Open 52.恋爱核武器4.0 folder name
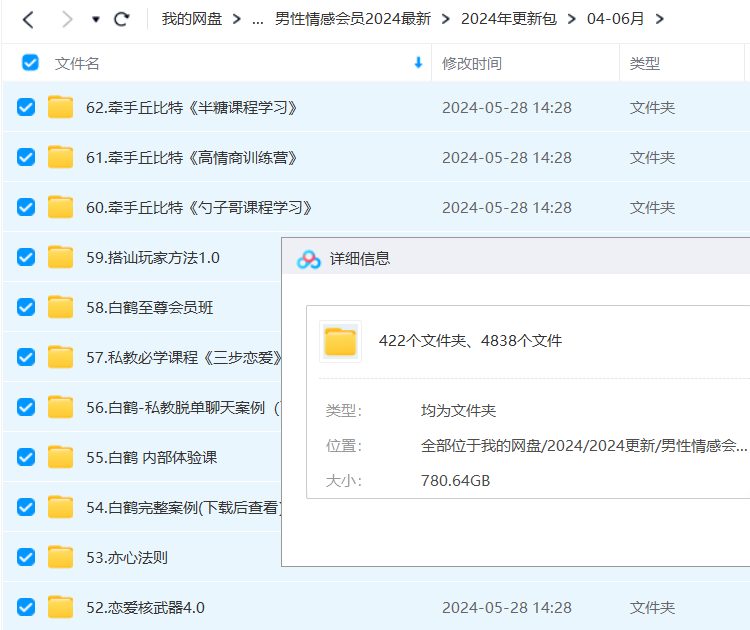Viewport: 750px width, 630px height. click(x=145, y=608)
